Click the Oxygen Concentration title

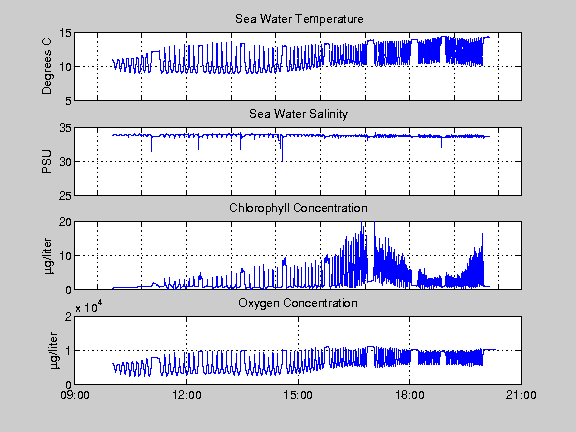298,303
